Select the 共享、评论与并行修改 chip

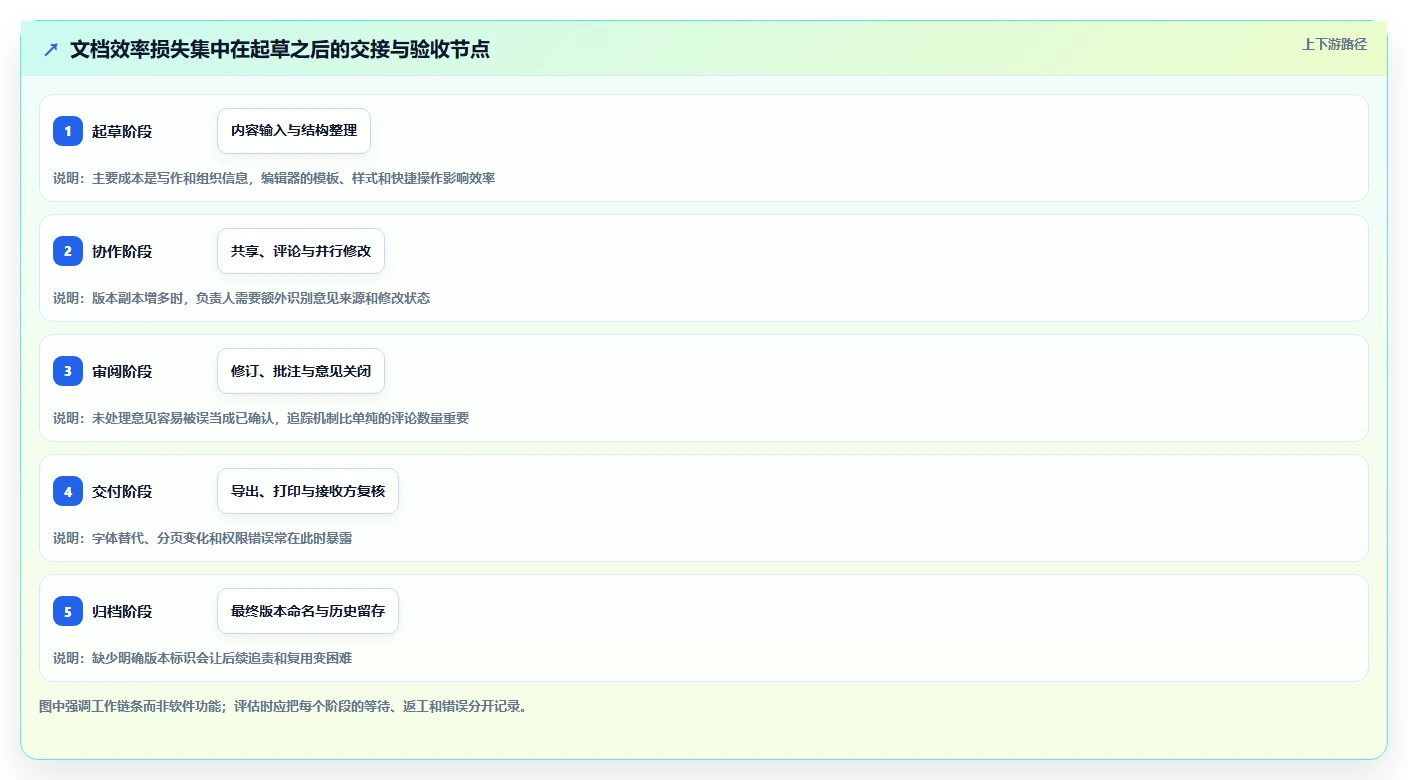[x=301, y=251]
